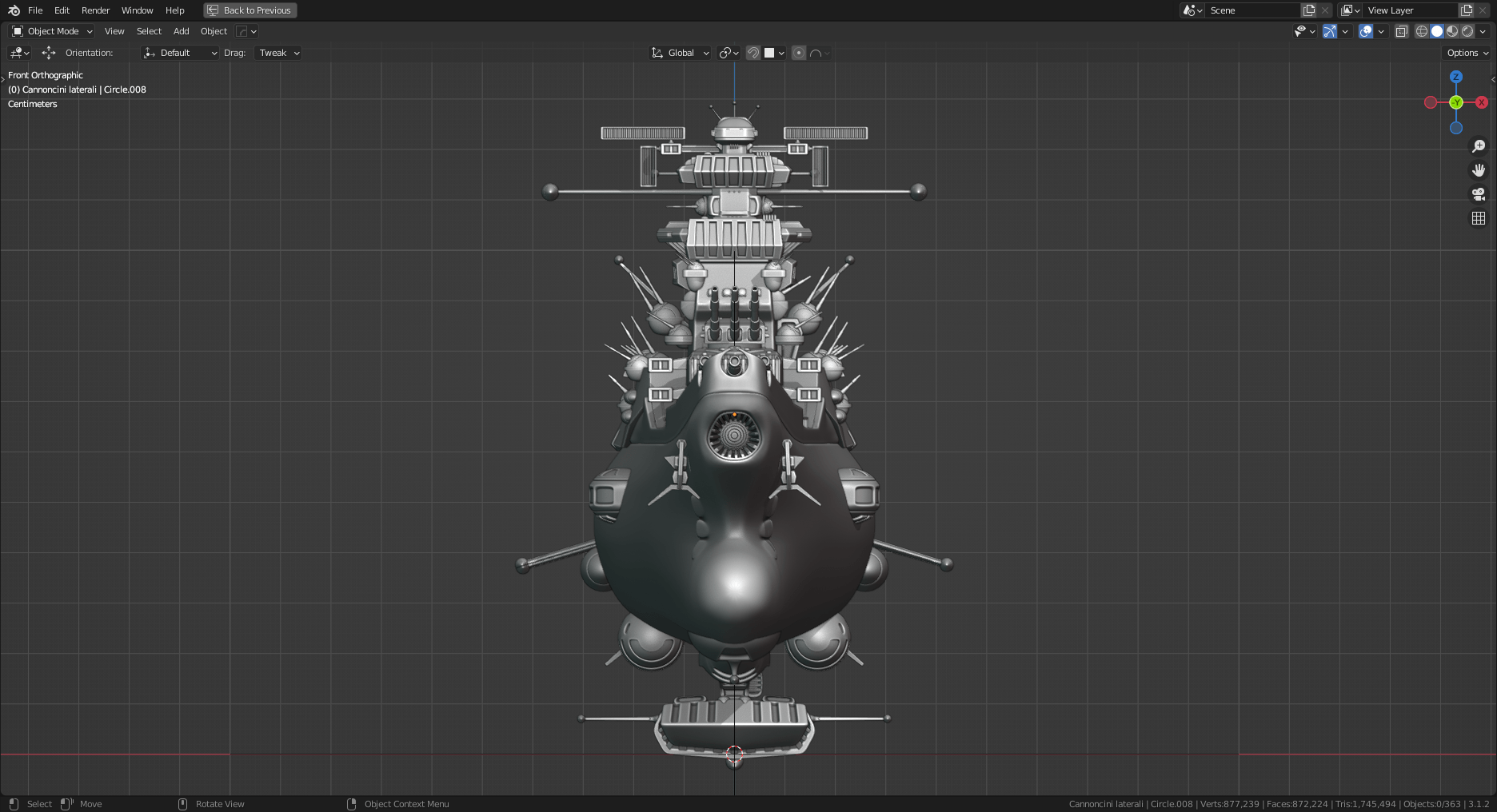Click the zoom magnifier viewport icon
The width and height of the screenshot is (1497, 812).
1479,146
